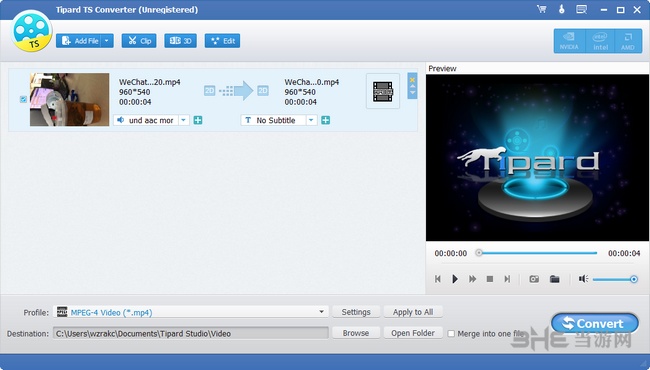650x370 pixels.
Task: Toggle NVIDIA acceleration option
Action: click(569, 41)
